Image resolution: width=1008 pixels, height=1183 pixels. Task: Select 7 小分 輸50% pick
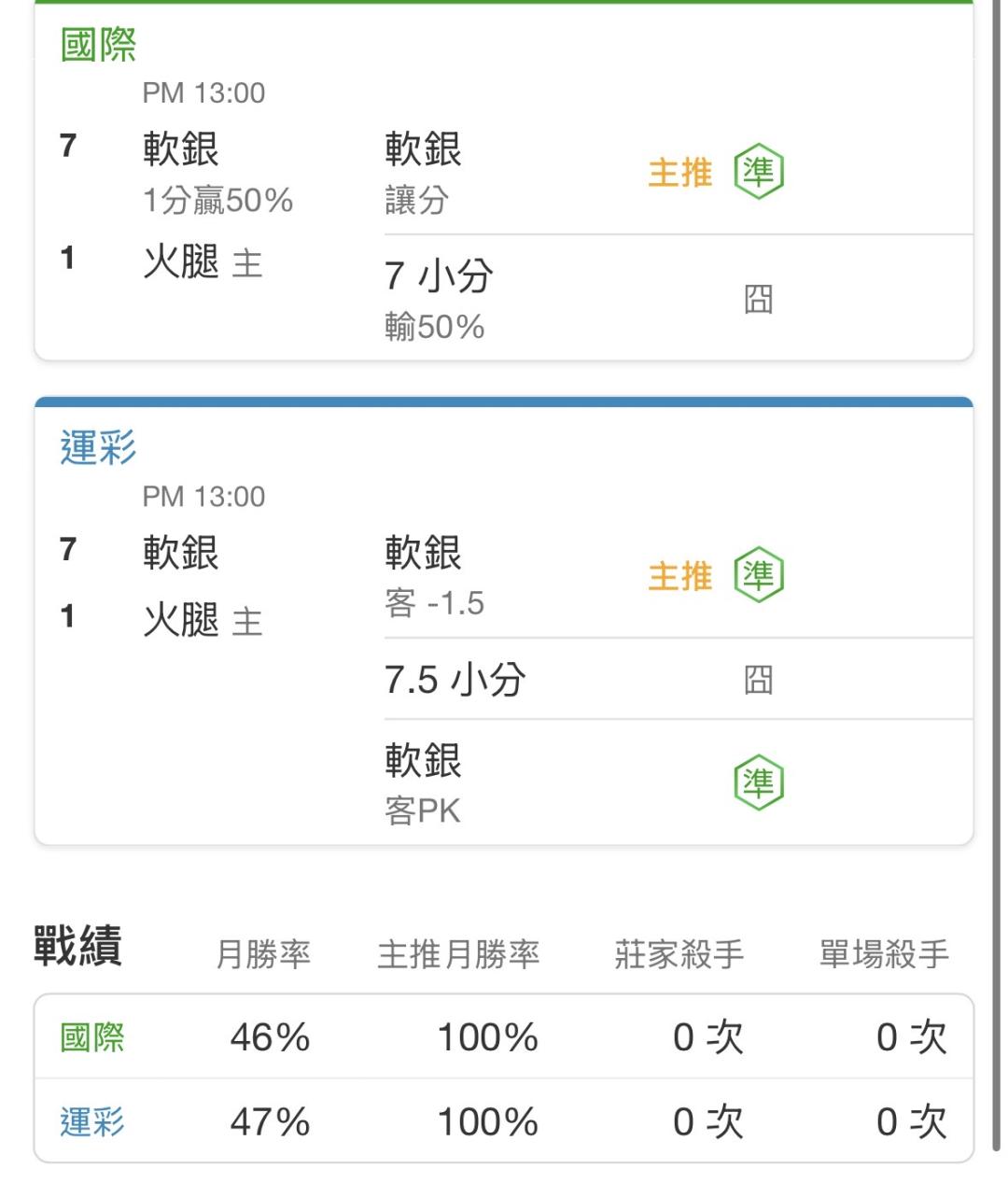click(439, 300)
